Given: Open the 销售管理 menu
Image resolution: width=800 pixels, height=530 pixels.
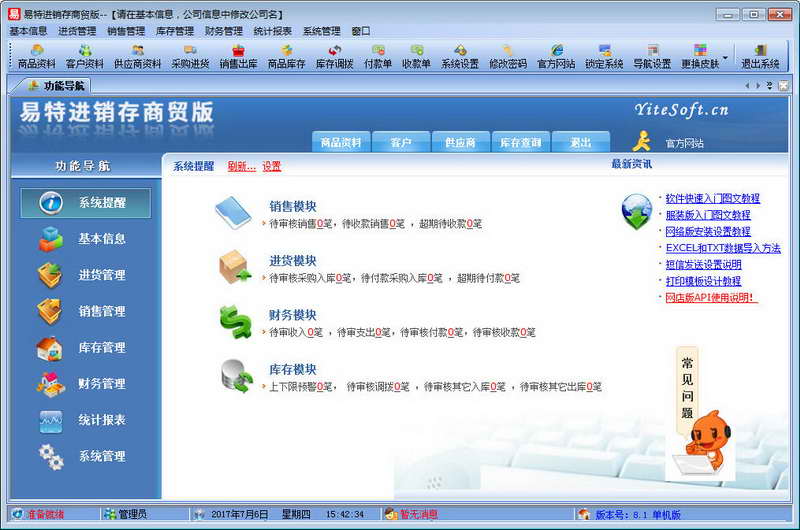Looking at the screenshot, I should 126,31.
